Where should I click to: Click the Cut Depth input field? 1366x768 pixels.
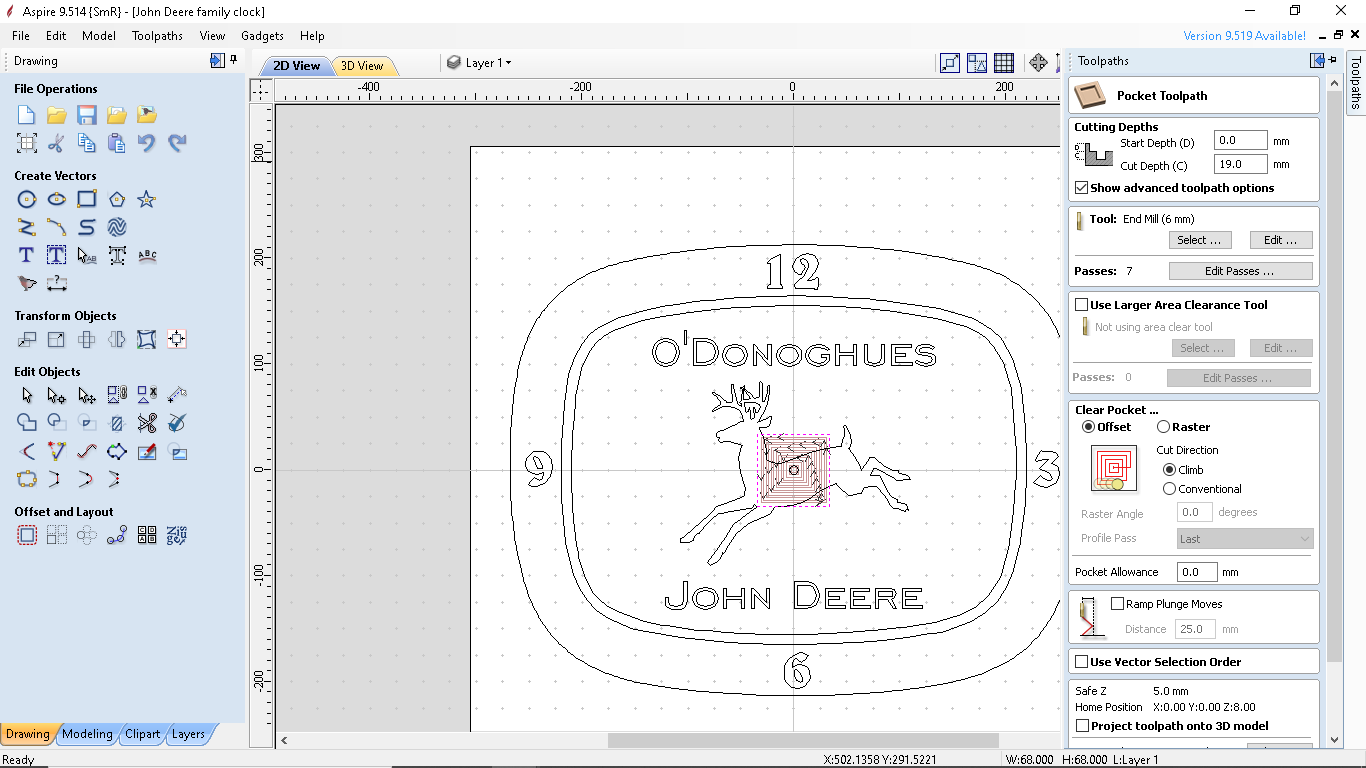click(x=1239, y=163)
